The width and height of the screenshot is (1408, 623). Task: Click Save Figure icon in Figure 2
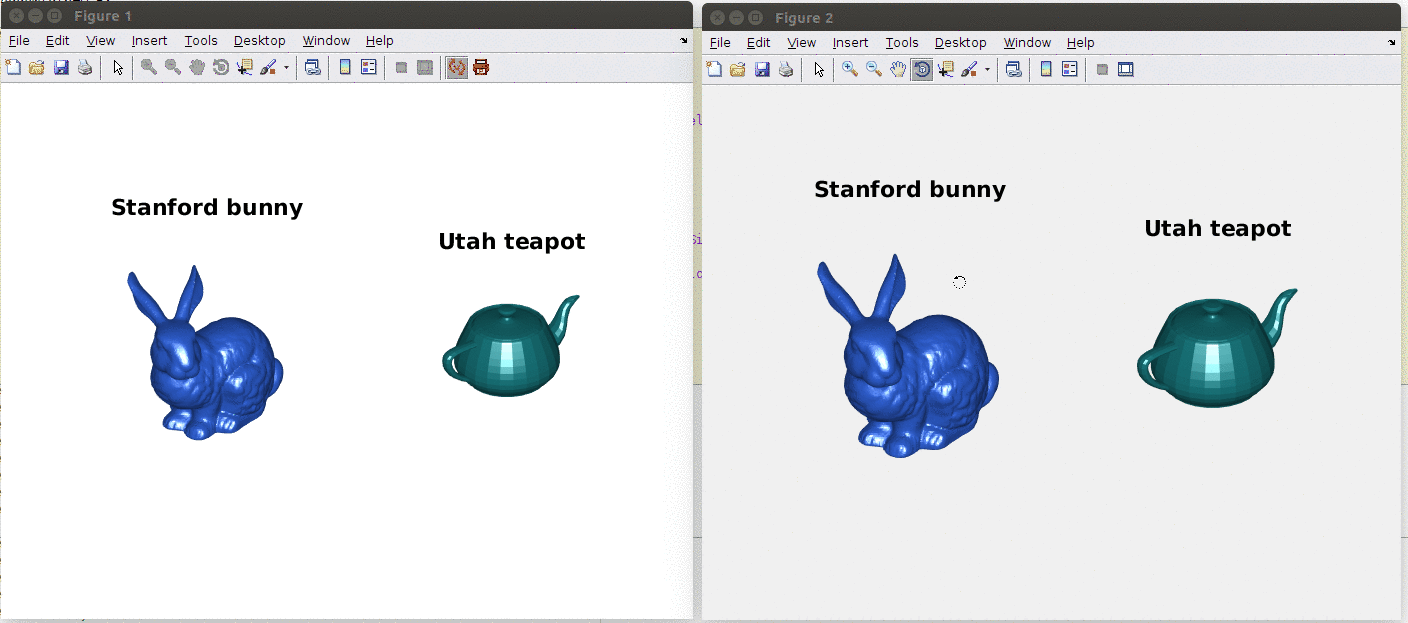pos(762,69)
